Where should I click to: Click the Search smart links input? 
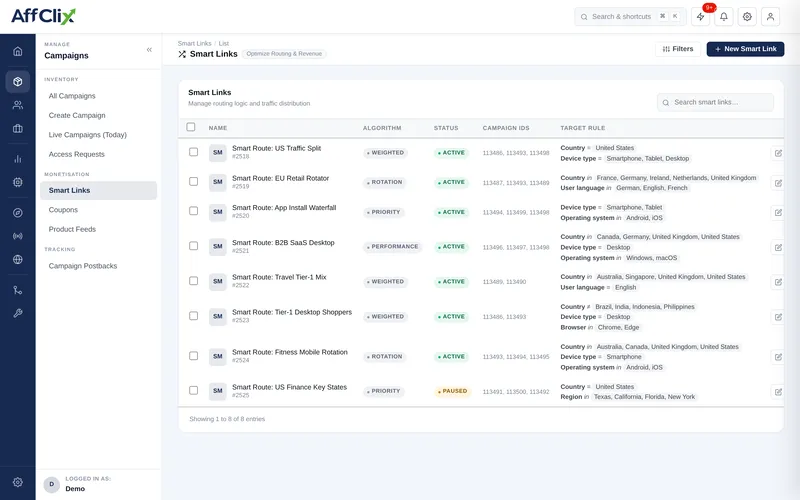point(715,103)
